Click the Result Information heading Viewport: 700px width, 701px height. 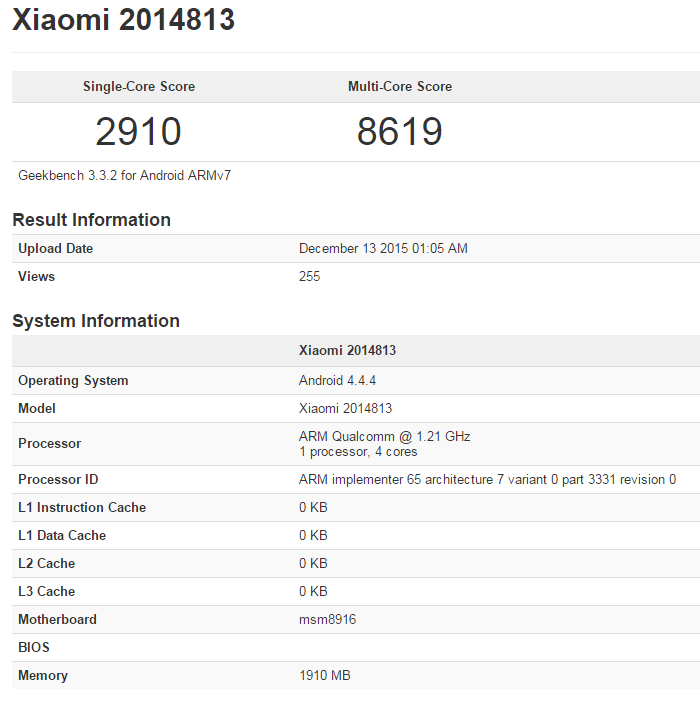(x=91, y=220)
